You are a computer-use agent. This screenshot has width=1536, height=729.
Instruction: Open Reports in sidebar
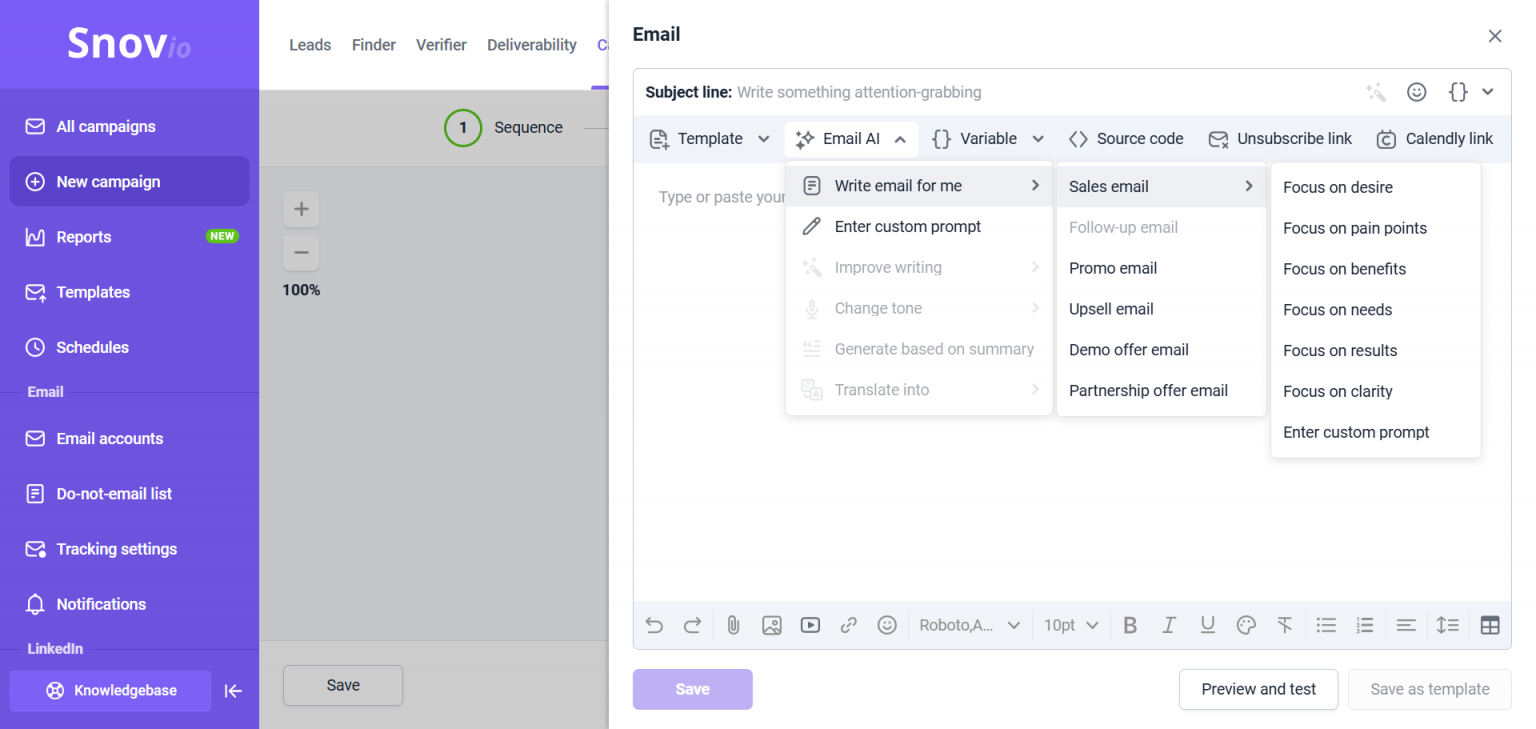pyautogui.click(x=130, y=237)
